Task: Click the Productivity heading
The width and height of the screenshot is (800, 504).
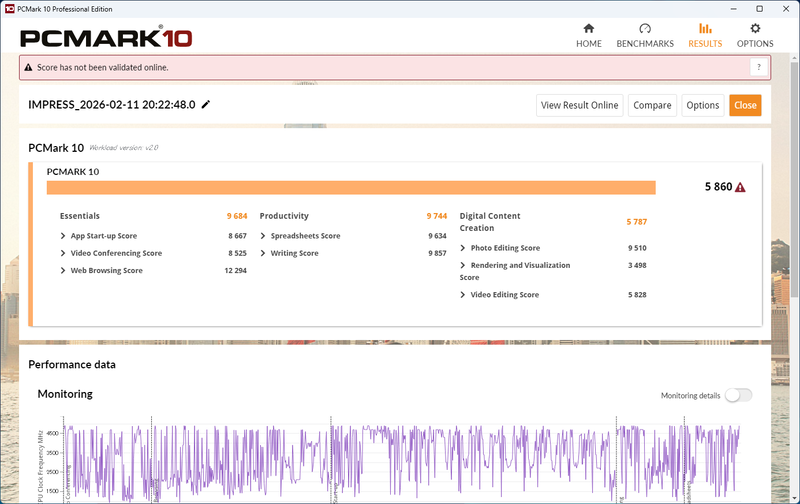Action: tap(284, 216)
